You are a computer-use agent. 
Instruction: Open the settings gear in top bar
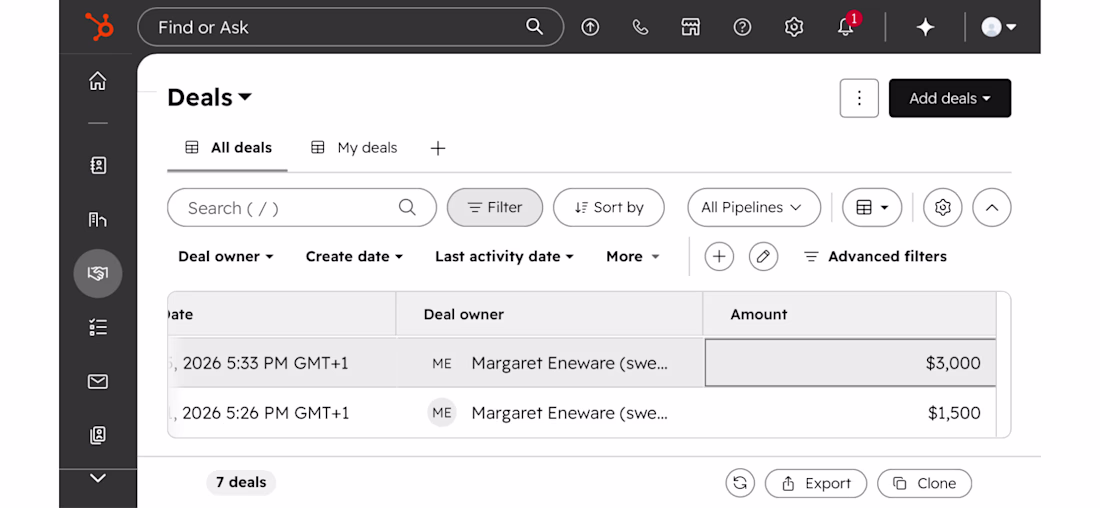point(793,27)
